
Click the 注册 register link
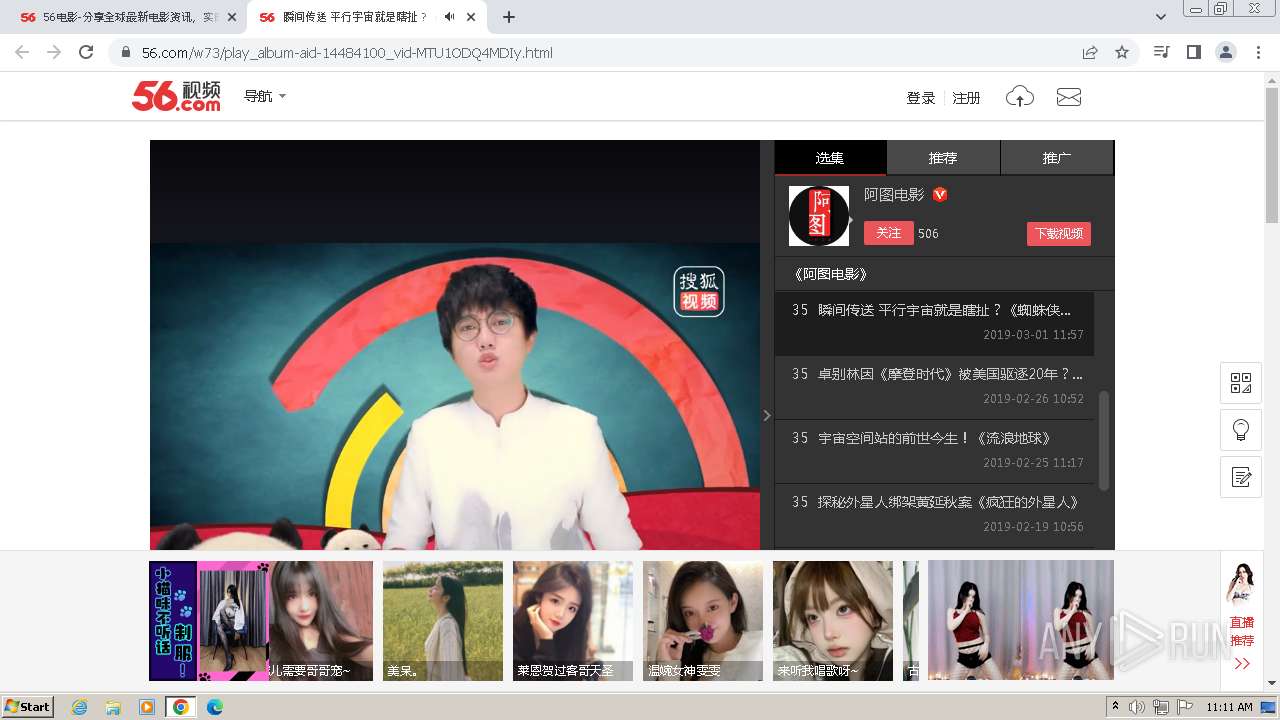(966, 98)
